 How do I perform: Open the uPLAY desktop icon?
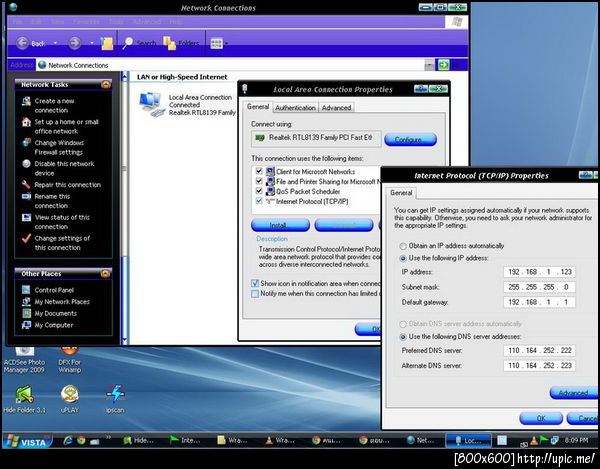pyautogui.click(x=70, y=393)
